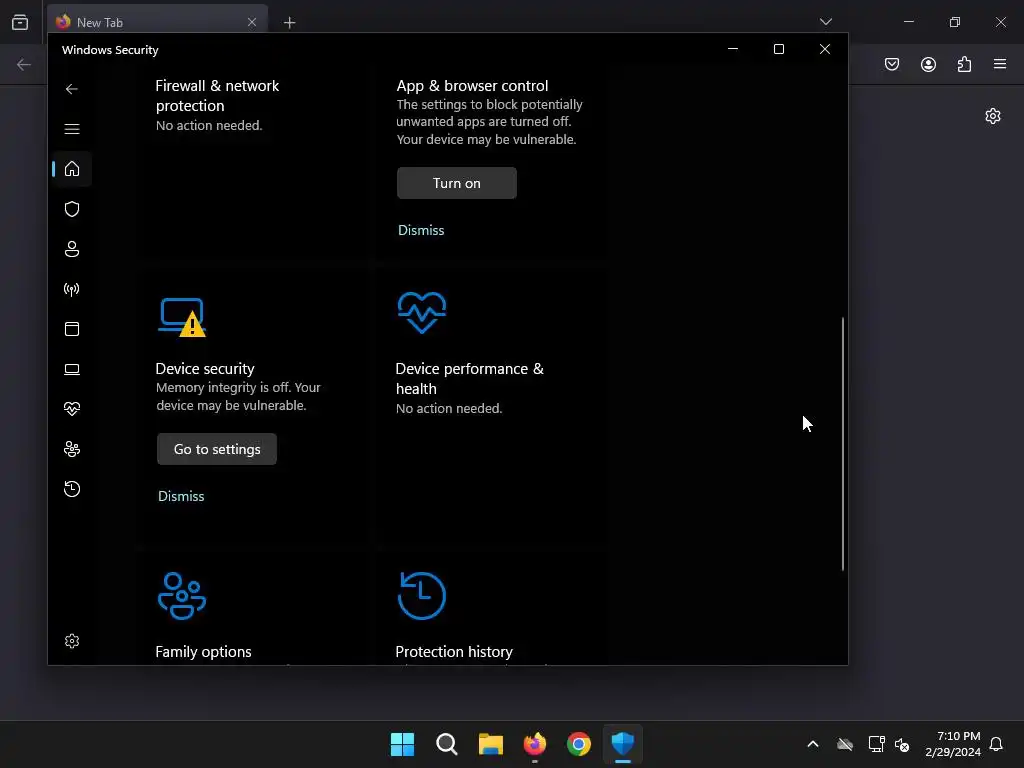The height and width of the screenshot is (768, 1024).
Task: Open Firefox account icon
Action: point(928,64)
